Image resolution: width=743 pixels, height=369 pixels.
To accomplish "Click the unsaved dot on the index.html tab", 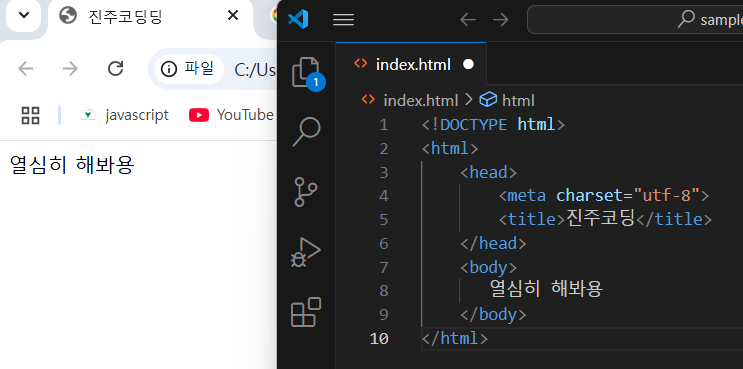I will pyautogui.click(x=468, y=64).
